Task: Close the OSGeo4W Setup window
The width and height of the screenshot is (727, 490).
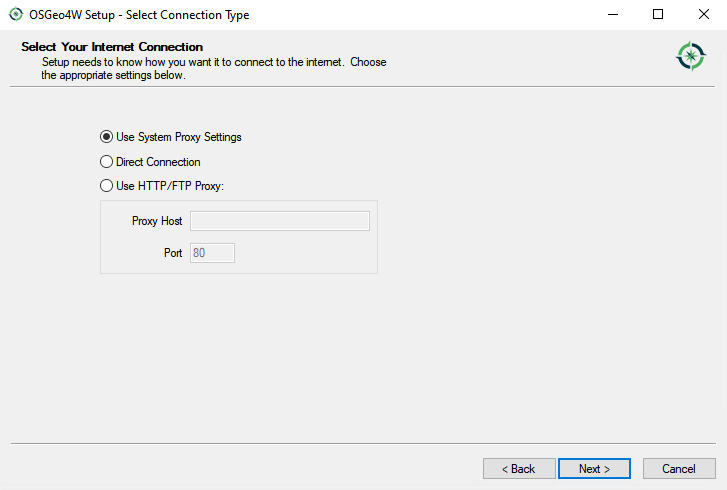Action: click(x=703, y=15)
